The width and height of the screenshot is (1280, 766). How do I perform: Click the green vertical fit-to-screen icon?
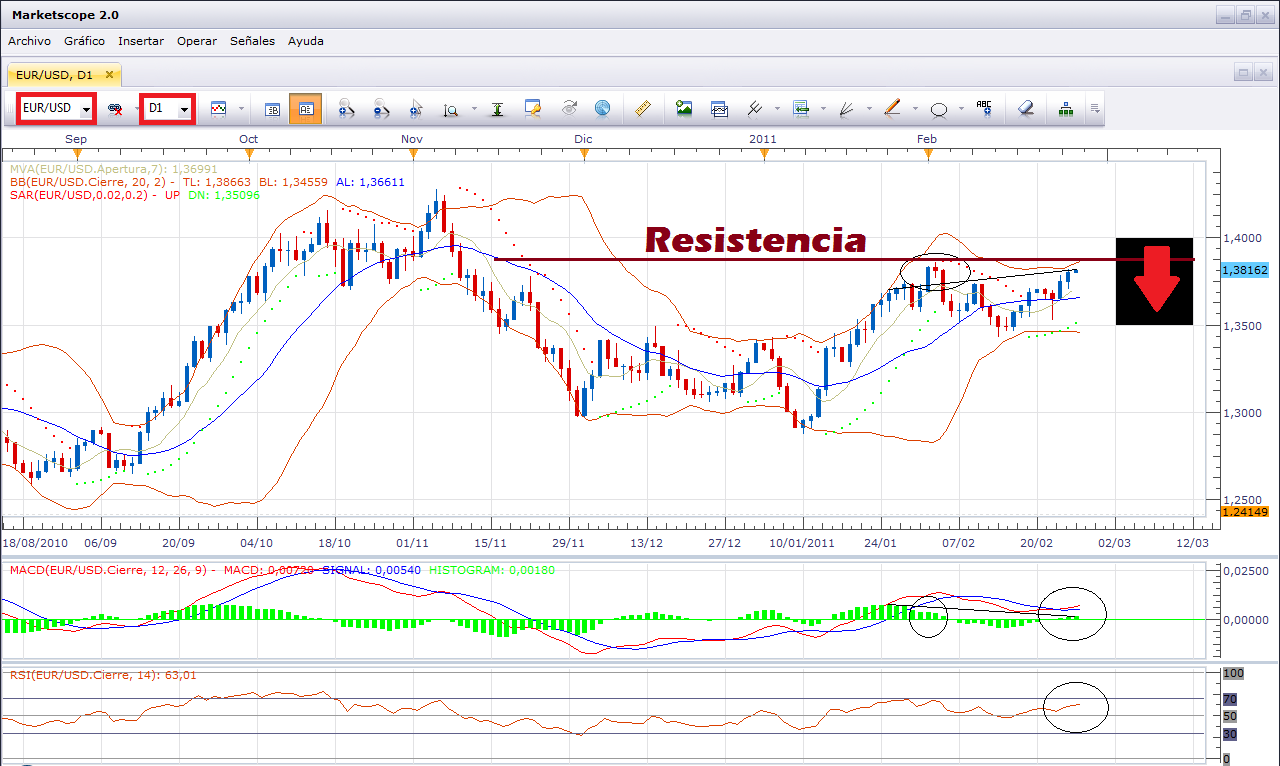[497, 108]
